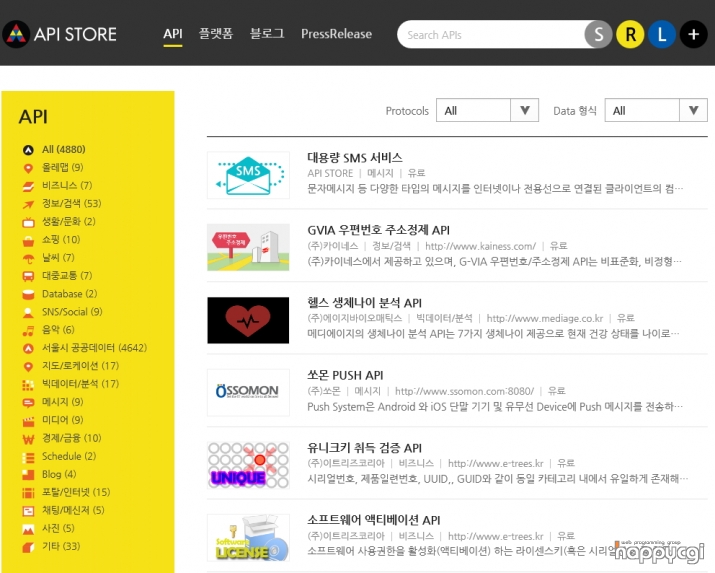715x573 pixels.
Task: Open the 블로그 nav menu
Action: click(267, 33)
